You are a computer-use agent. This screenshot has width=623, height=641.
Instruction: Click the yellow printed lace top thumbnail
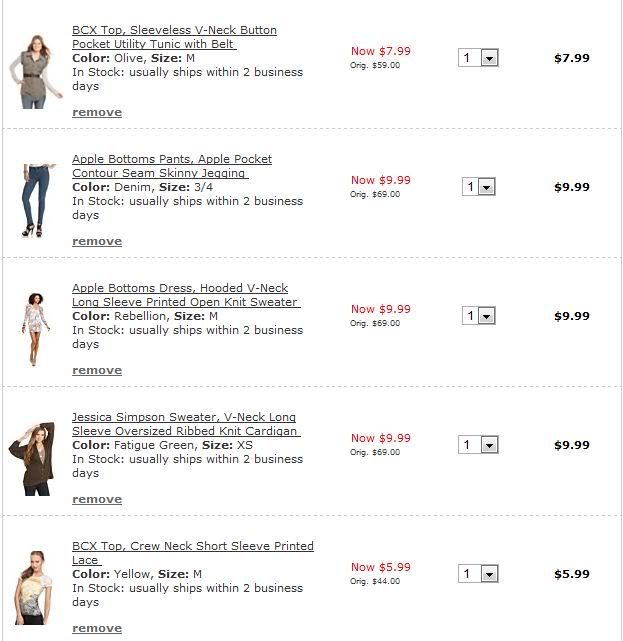(x=35, y=587)
